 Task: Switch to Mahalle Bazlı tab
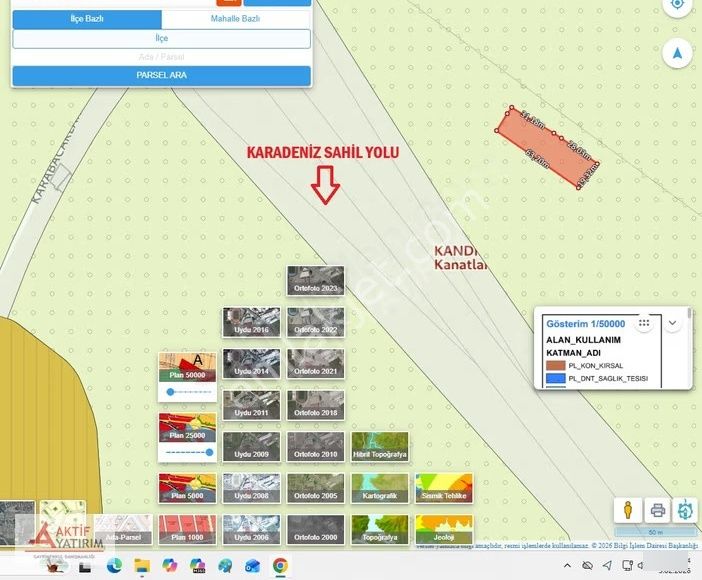click(235, 19)
